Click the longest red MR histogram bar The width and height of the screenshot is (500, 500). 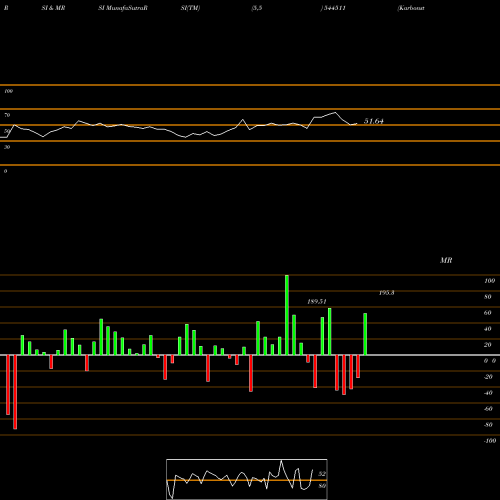pos(15,392)
